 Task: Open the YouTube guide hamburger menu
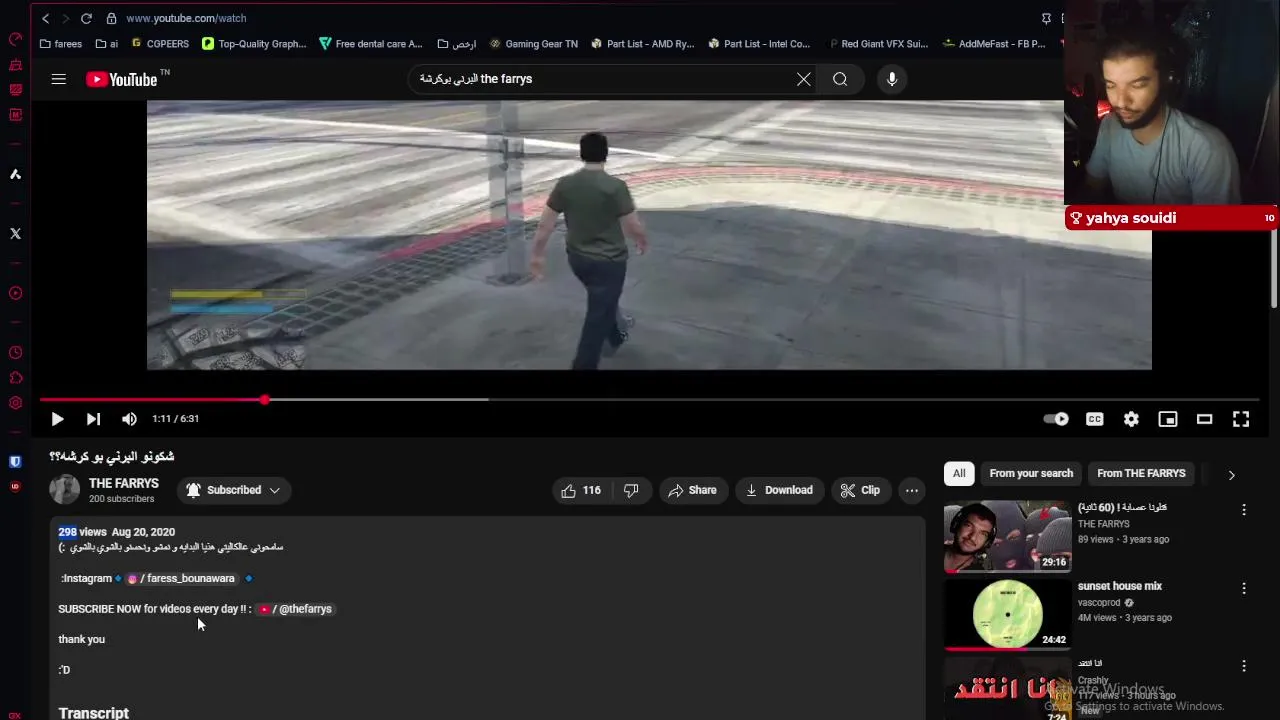pyautogui.click(x=58, y=79)
